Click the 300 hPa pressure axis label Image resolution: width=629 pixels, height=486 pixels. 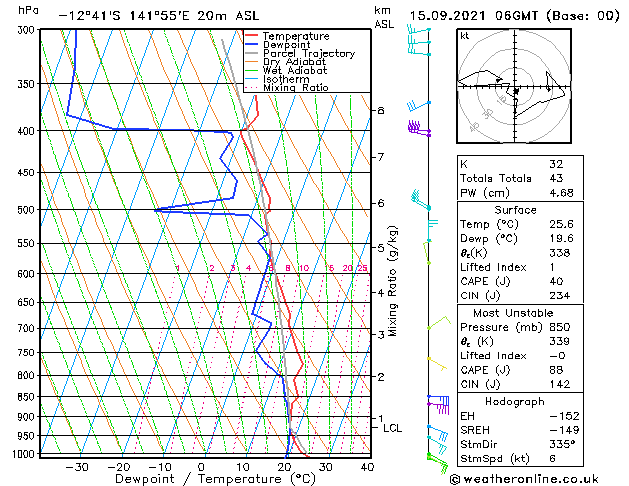(27, 30)
